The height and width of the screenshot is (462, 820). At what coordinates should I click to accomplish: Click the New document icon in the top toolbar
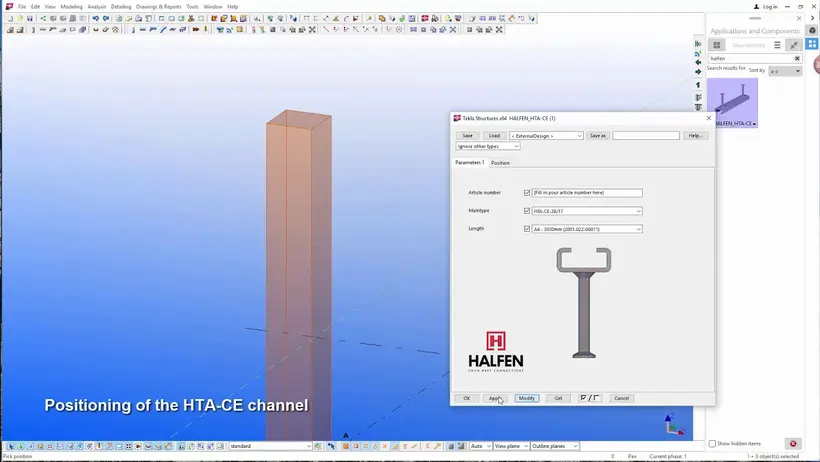(x=10, y=18)
